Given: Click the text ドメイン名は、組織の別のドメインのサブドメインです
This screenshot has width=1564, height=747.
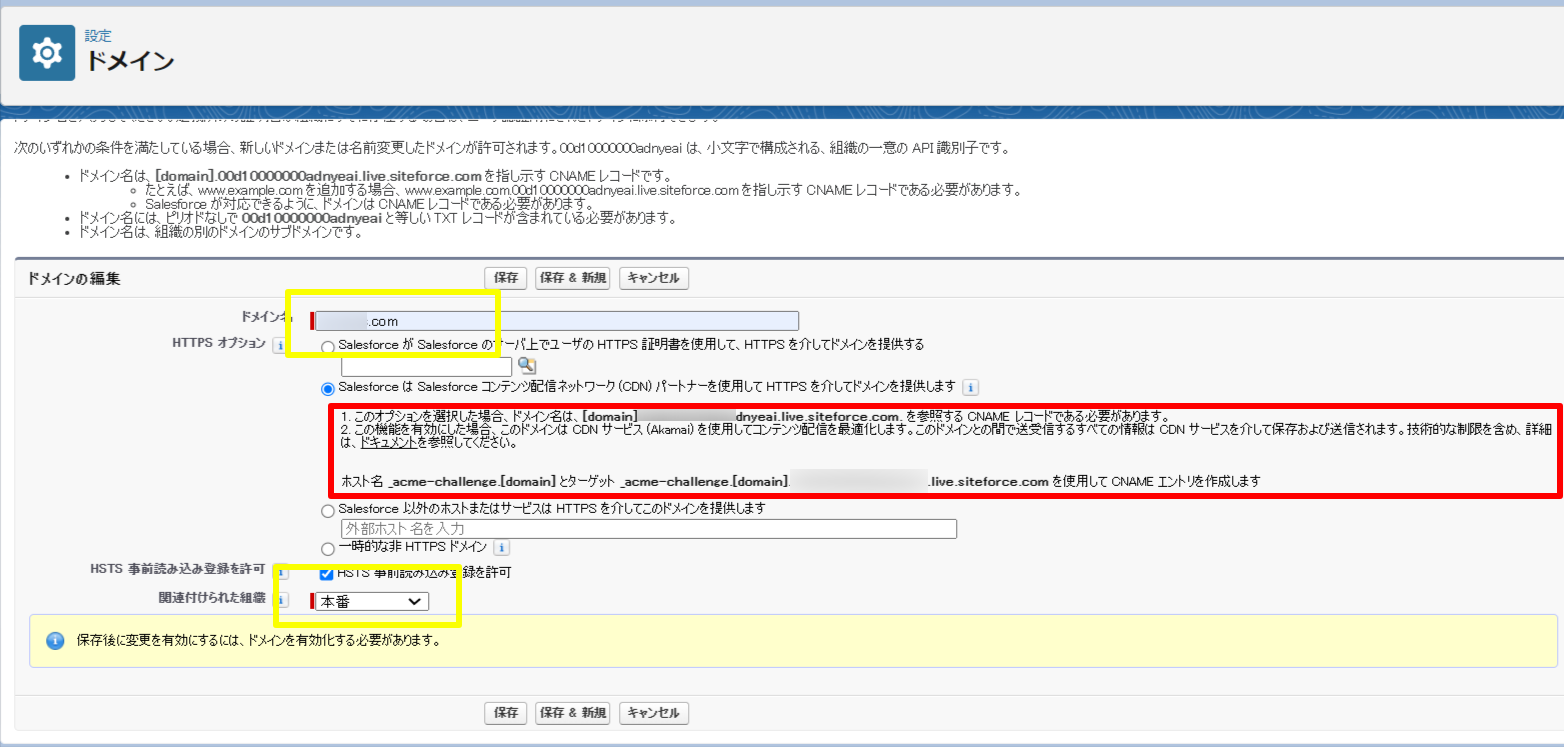Looking at the screenshot, I should click(219, 233).
